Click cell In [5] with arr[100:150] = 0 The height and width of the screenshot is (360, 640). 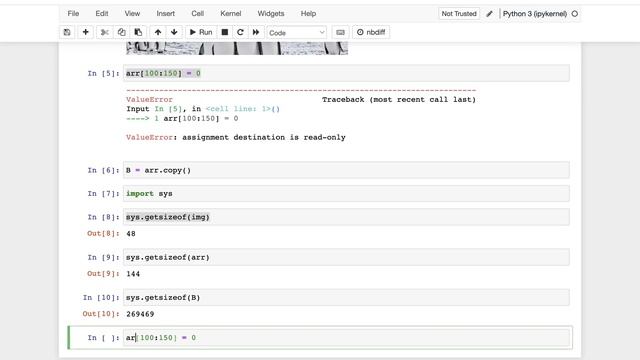coord(346,73)
